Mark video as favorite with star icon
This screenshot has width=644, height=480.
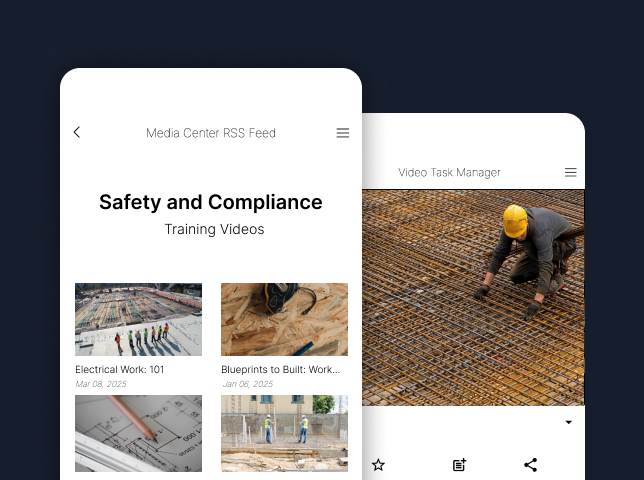[x=378, y=465]
